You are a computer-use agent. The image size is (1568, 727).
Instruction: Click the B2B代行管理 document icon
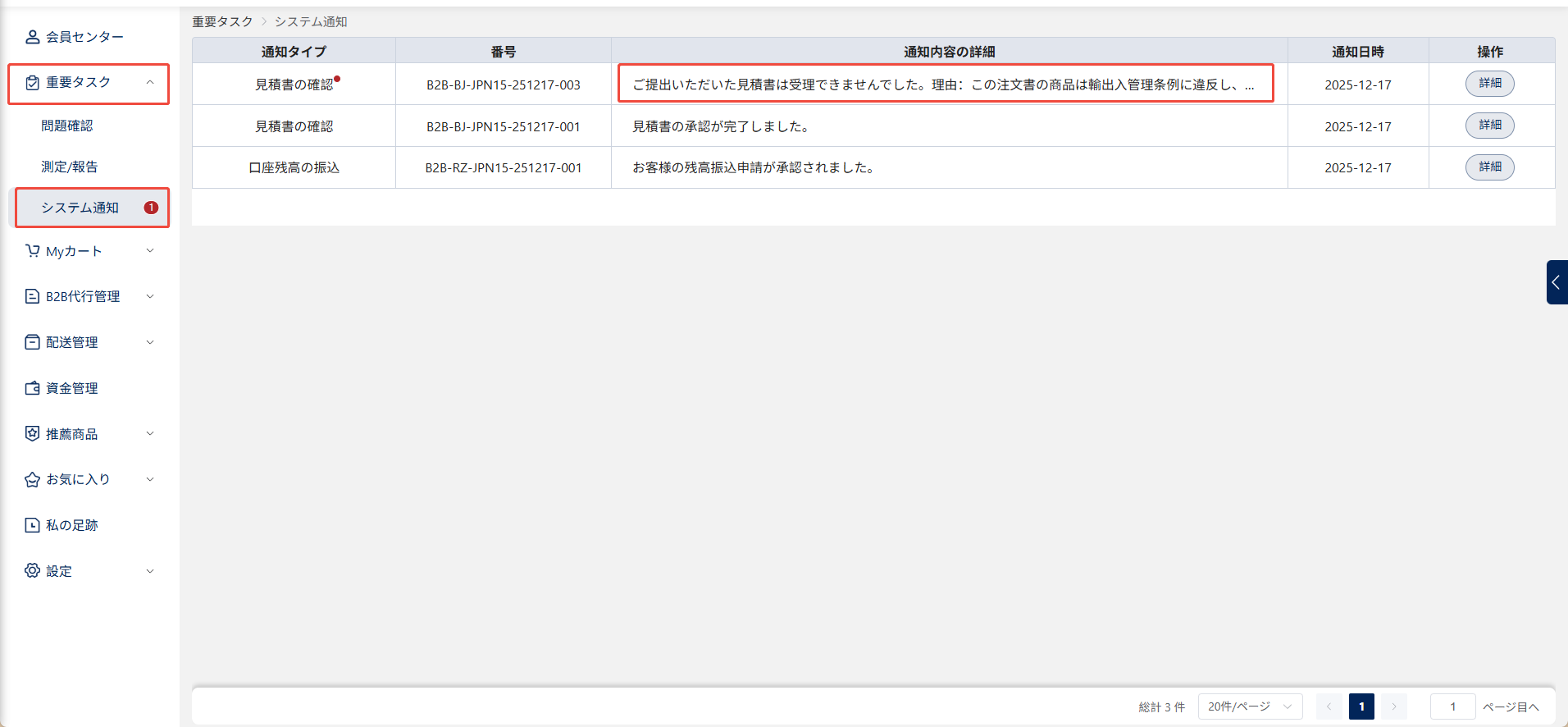tap(33, 296)
